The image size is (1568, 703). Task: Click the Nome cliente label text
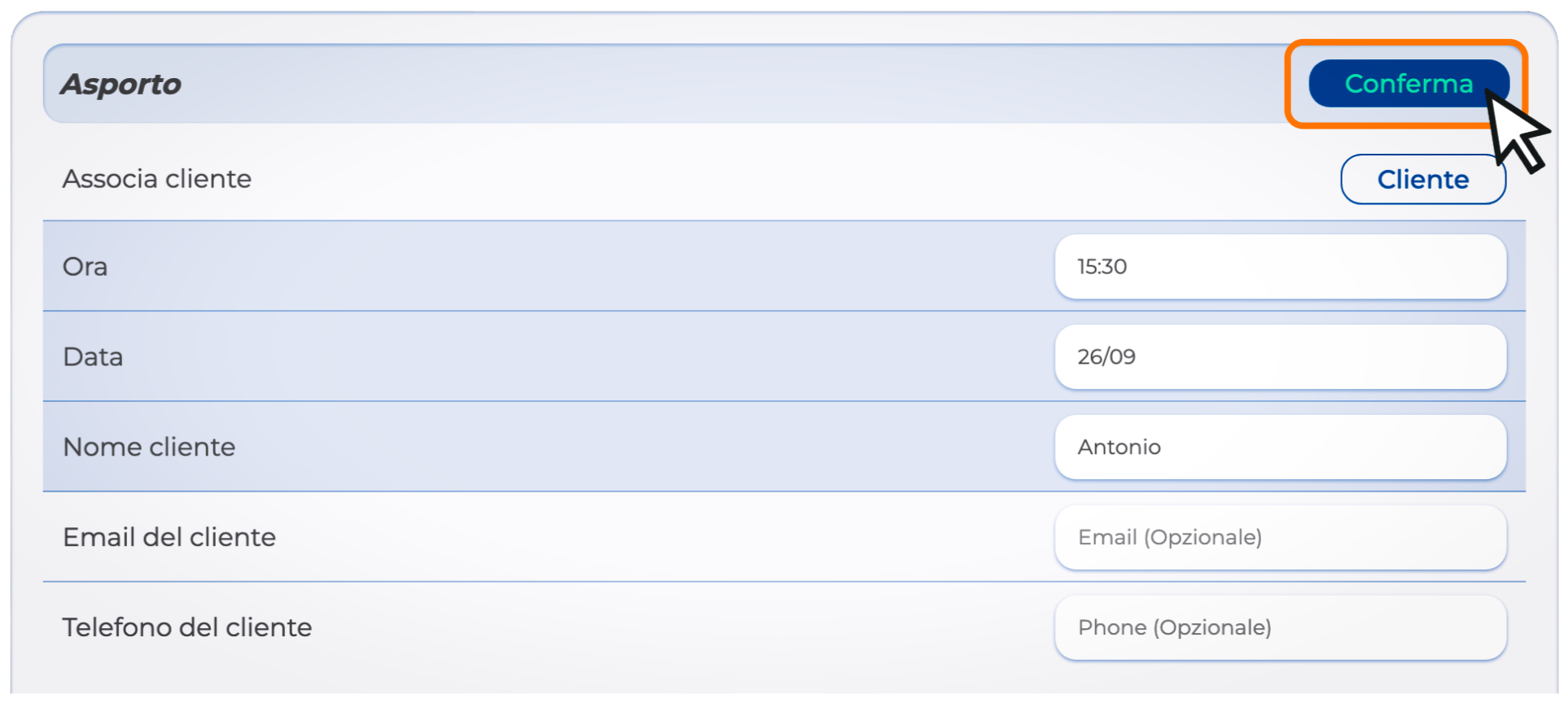(149, 448)
